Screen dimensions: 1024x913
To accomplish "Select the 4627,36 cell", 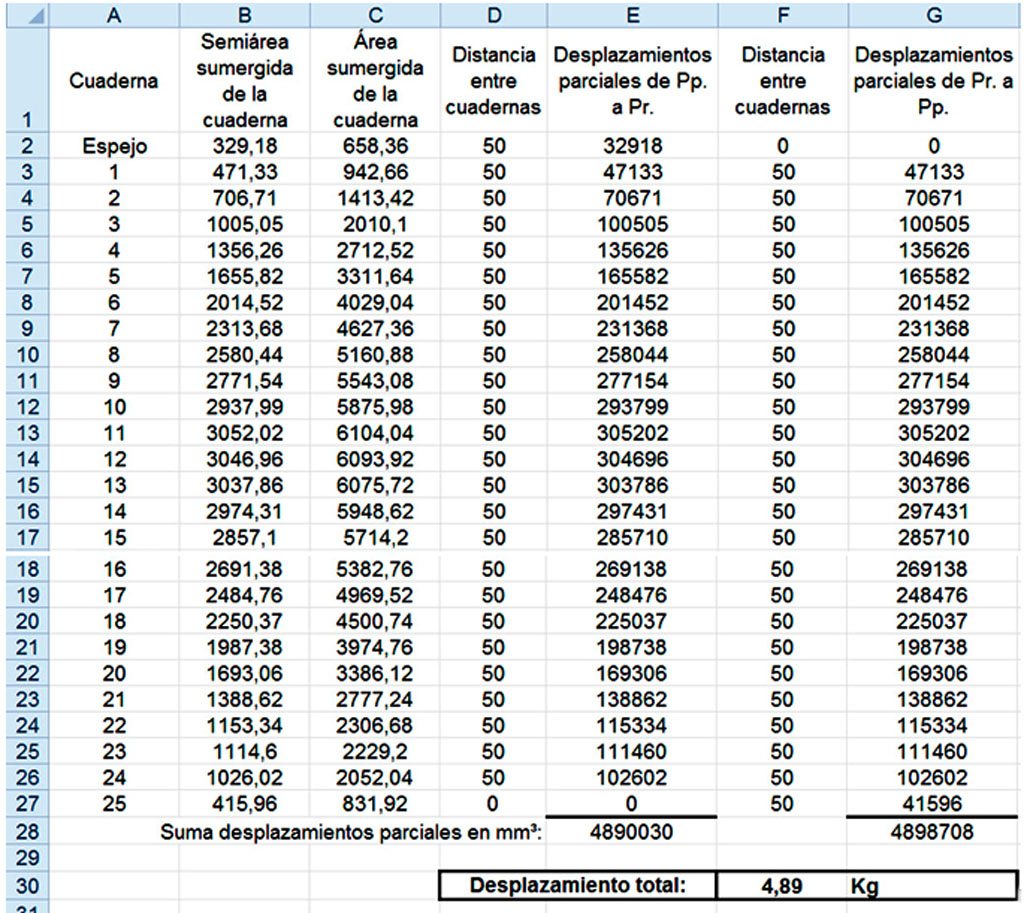I will point(375,328).
